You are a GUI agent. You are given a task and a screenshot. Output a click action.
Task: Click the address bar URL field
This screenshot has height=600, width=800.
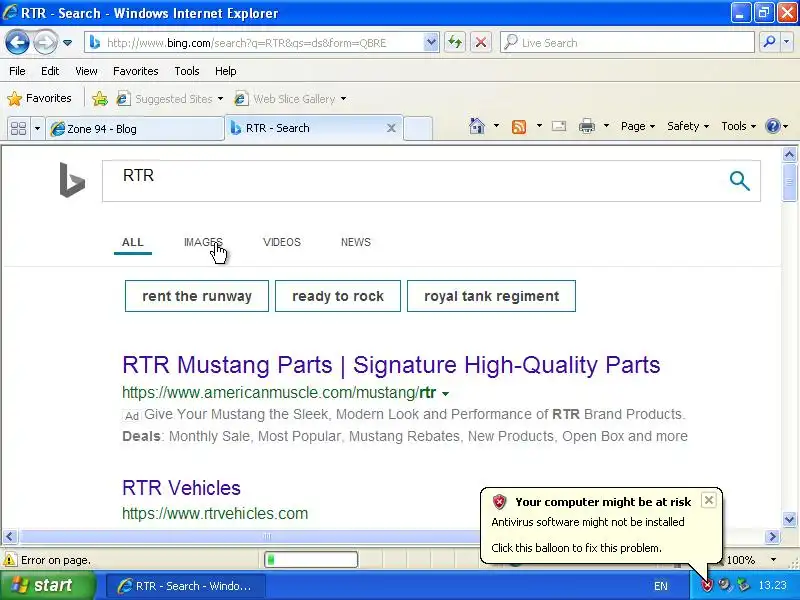pyautogui.click(x=254, y=43)
